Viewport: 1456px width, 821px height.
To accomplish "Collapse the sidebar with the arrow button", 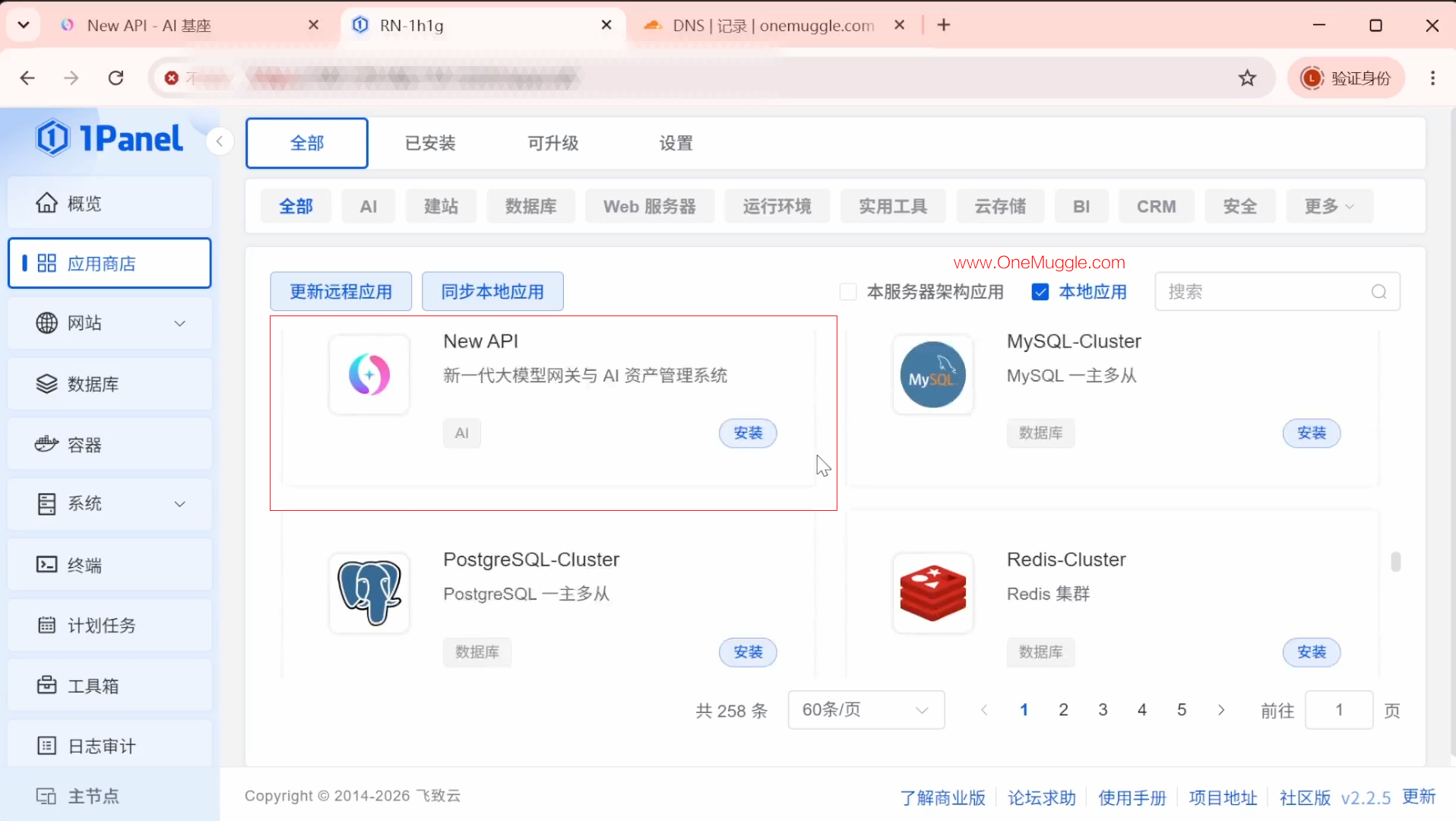I will tap(220, 141).
